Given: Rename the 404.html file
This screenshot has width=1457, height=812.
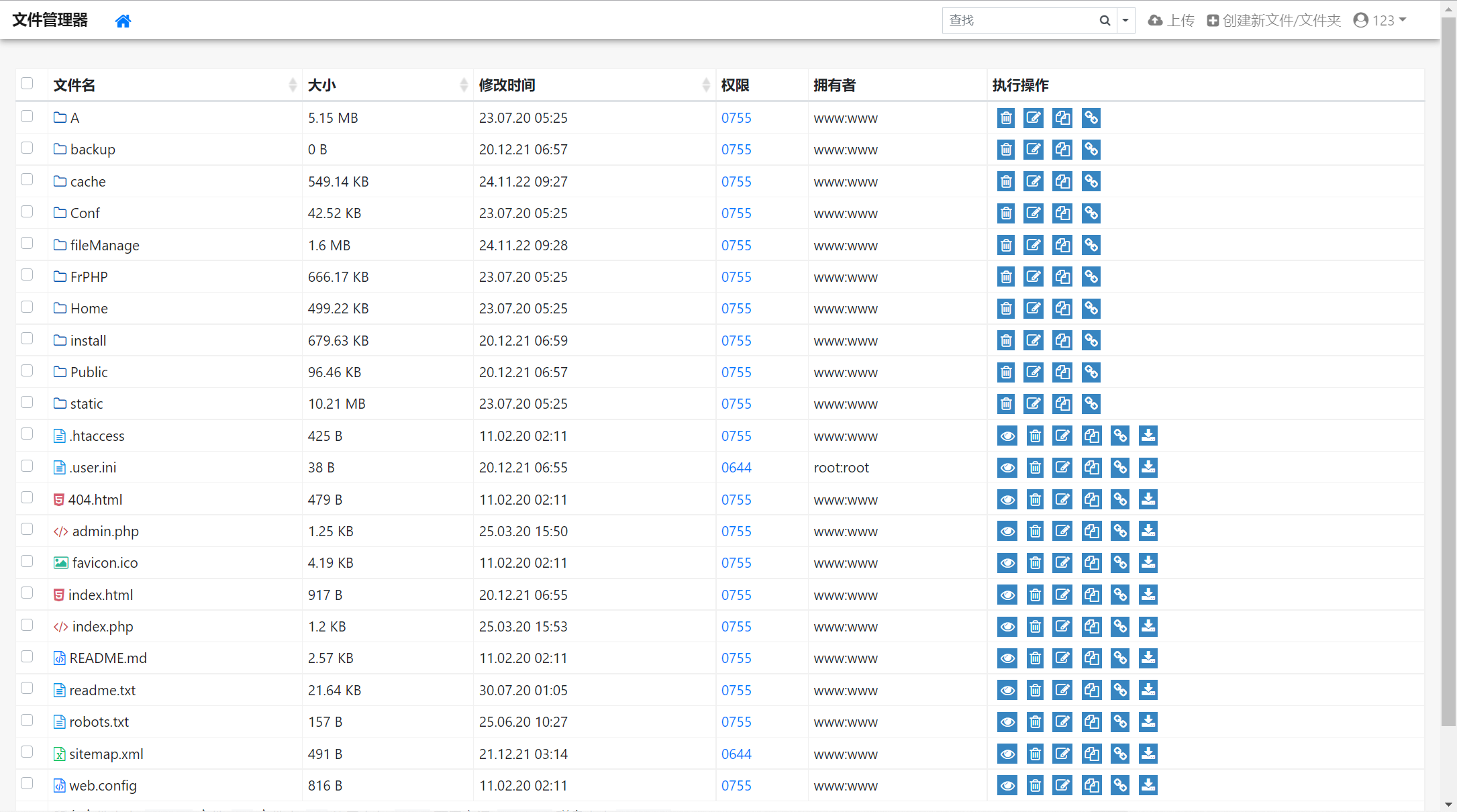Looking at the screenshot, I should point(1062,499).
